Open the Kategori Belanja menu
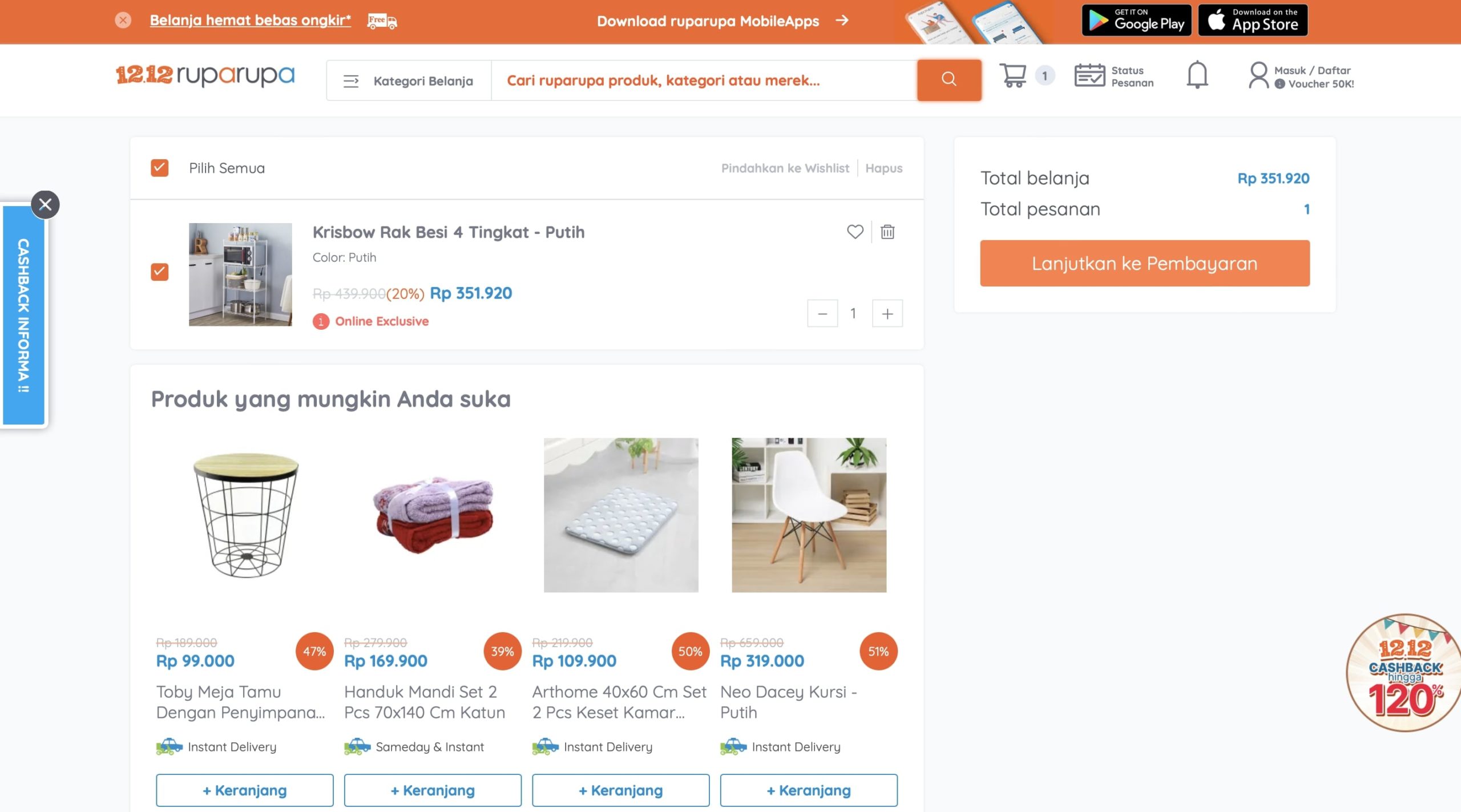The width and height of the screenshot is (1461, 812). click(x=409, y=80)
